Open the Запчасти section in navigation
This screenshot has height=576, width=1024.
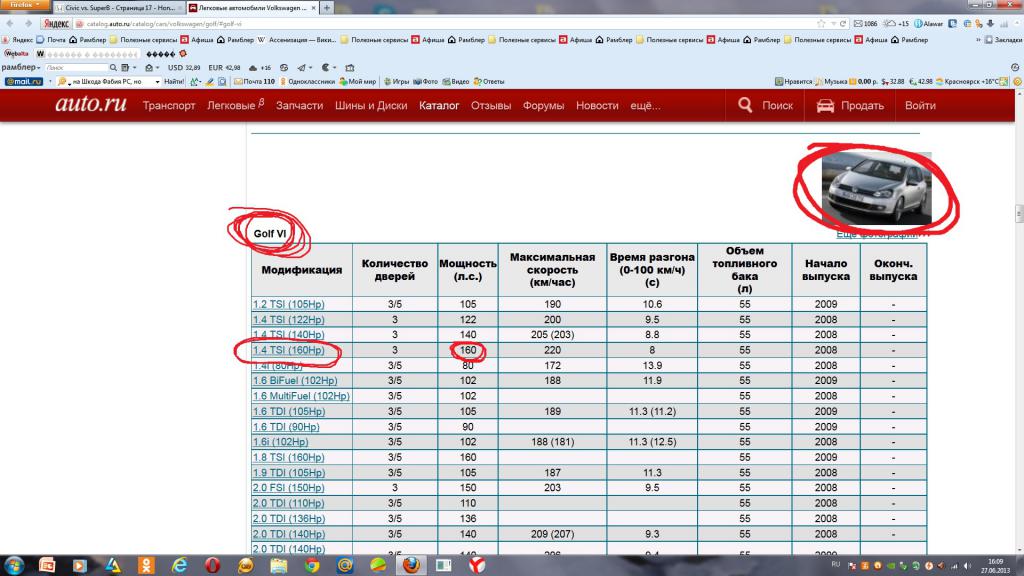click(x=299, y=106)
